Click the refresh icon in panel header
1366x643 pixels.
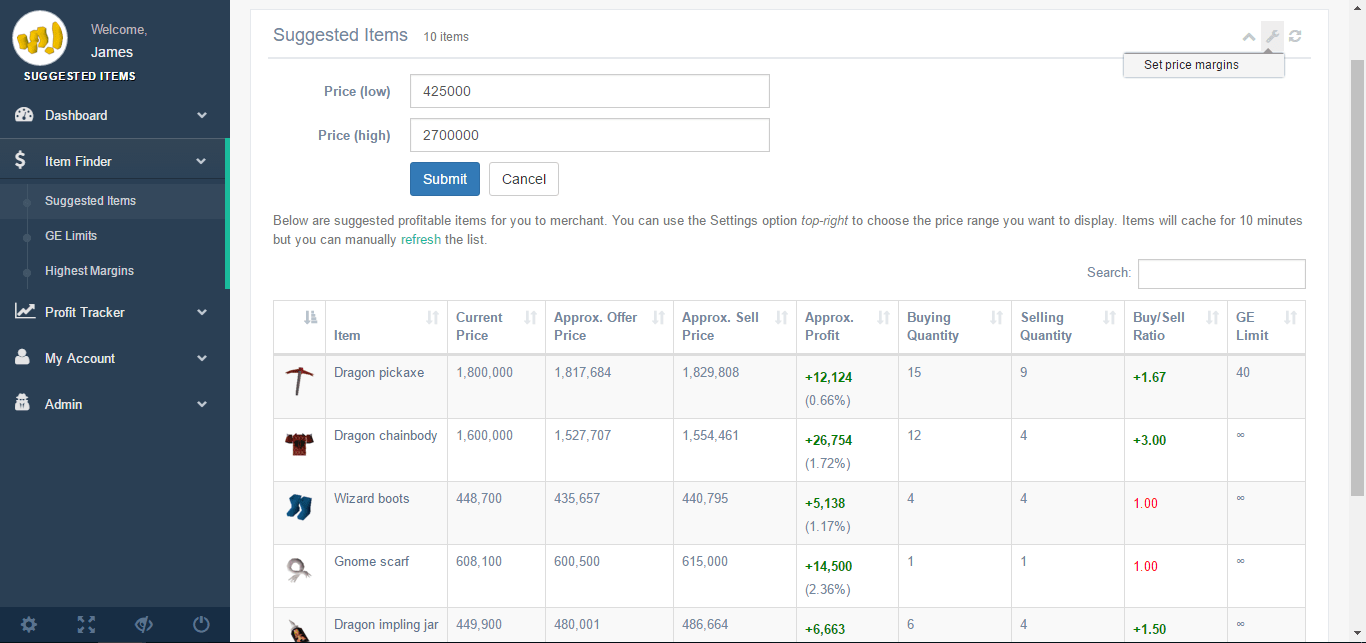pyautogui.click(x=1295, y=37)
